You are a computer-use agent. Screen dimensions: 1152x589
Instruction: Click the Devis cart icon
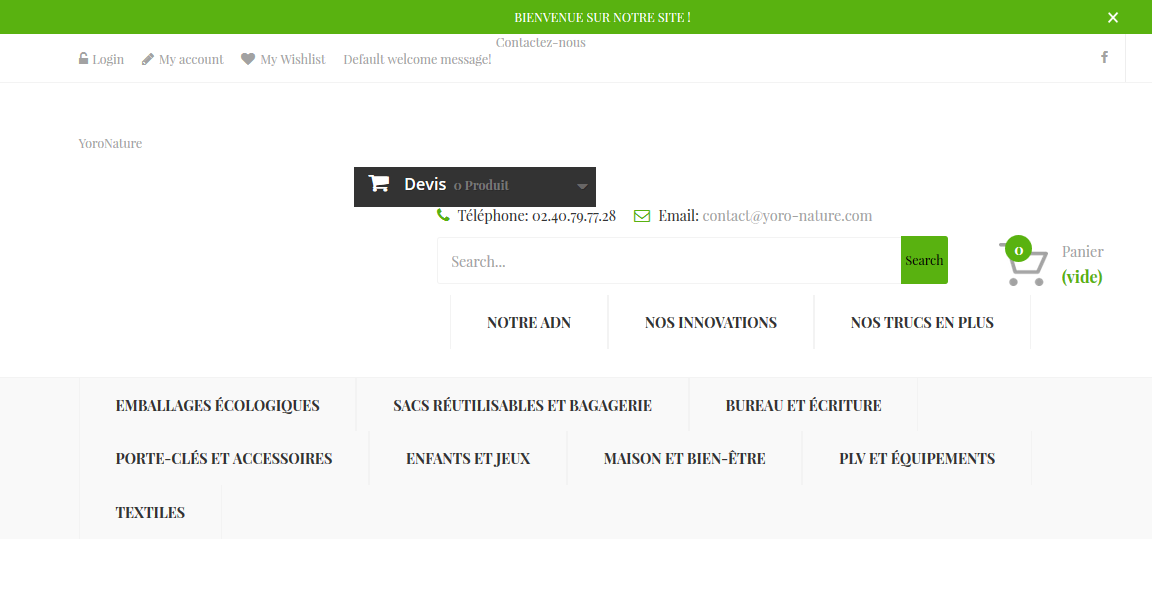(378, 183)
